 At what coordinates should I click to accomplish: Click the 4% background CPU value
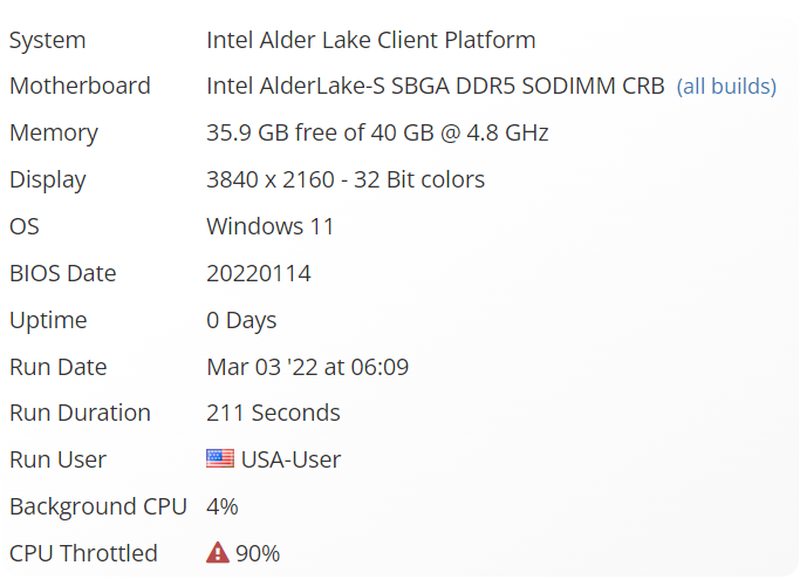222,507
